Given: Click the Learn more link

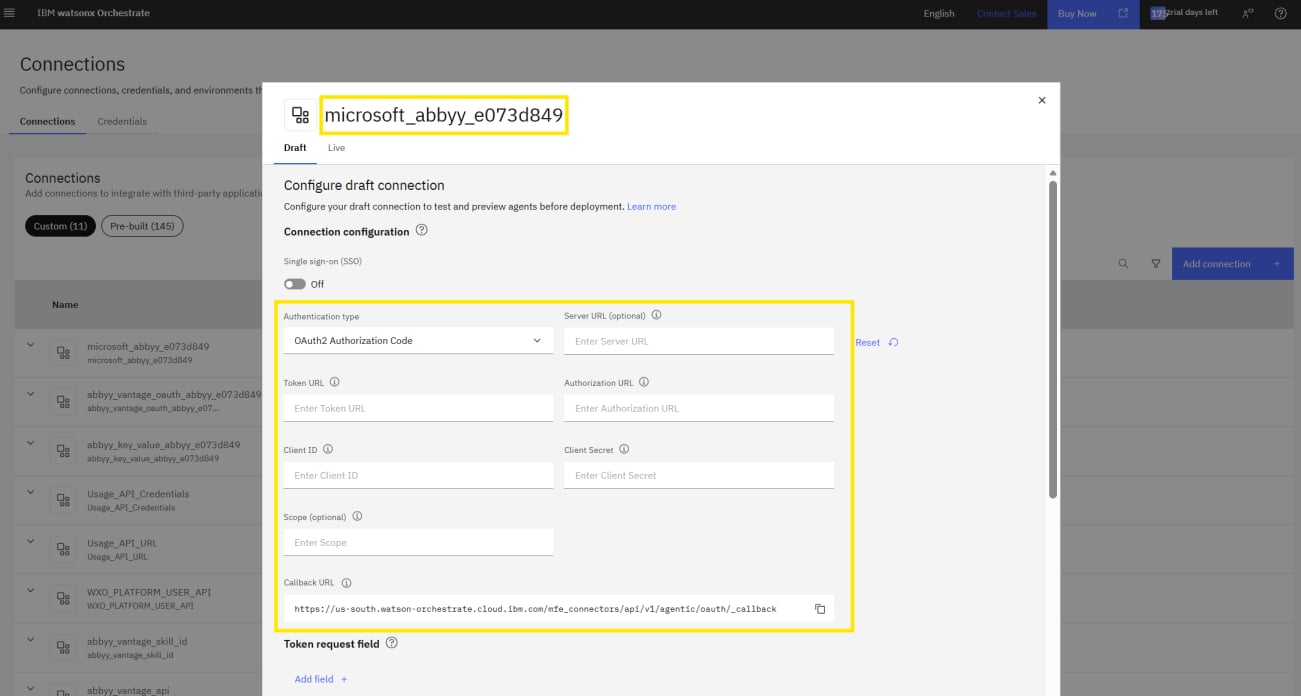Looking at the screenshot, I should pos(651,207).
